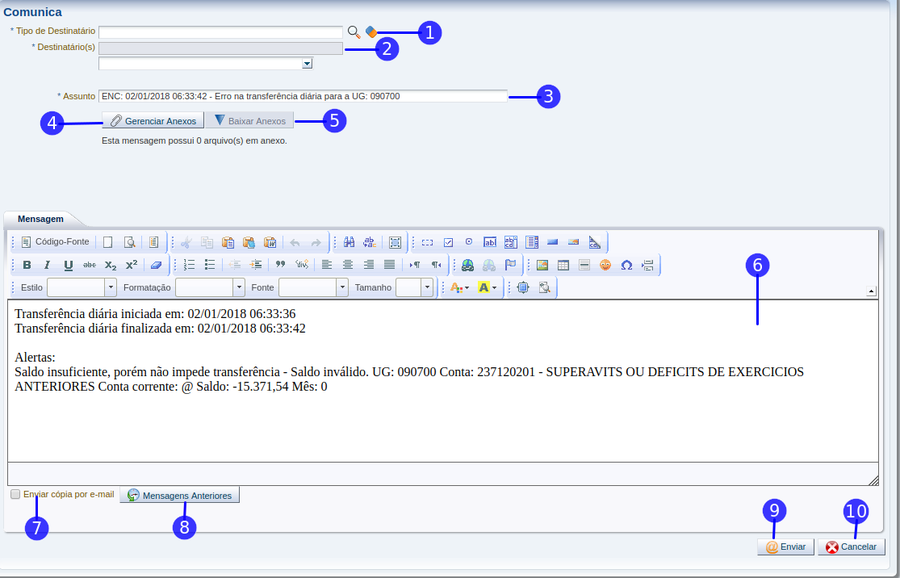Click the magnifier search icon for Tipo de Destinatário
The height and width of the screenshot is (578, 900).
point(353,32)
